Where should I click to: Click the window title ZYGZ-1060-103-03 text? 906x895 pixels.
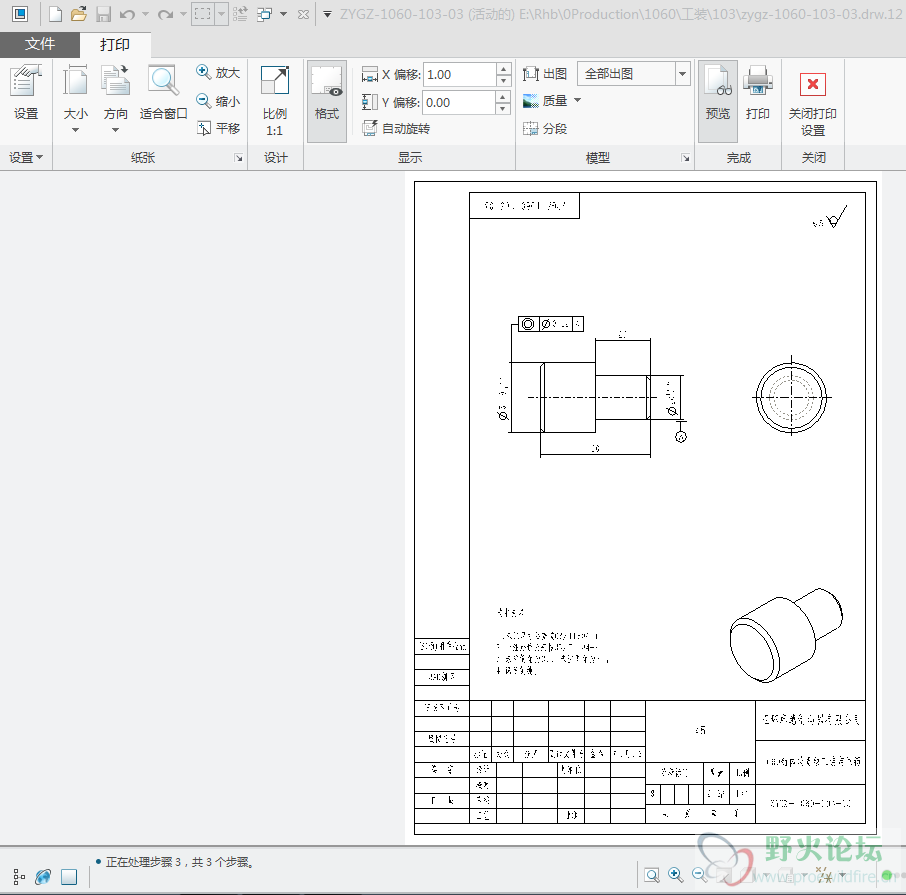coord(402,14)
